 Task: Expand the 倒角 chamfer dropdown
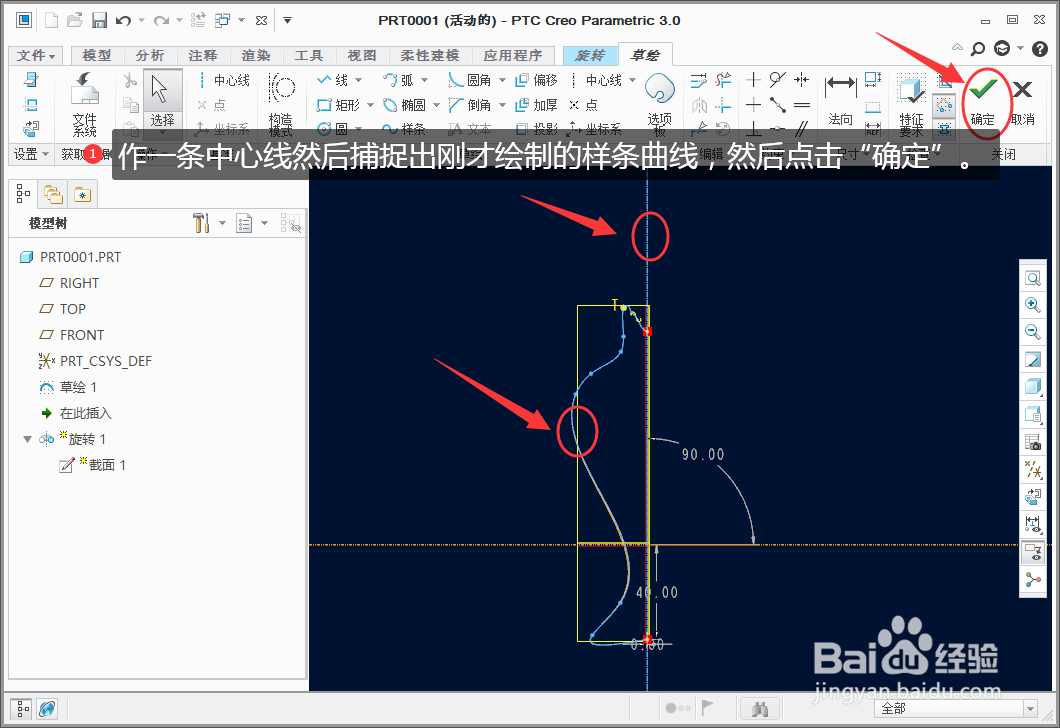coord(502,105)
